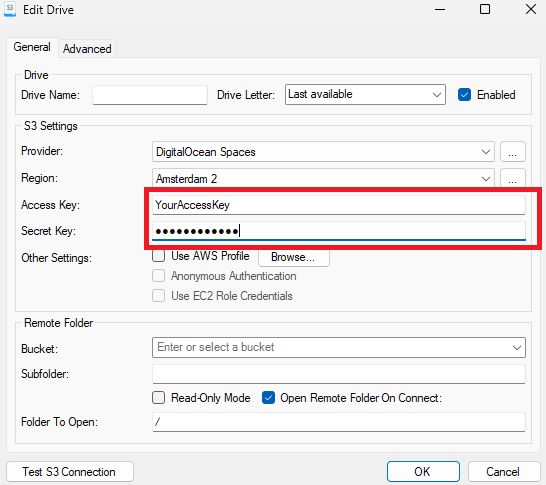Open the Bucket selection dropdown arrow
Viewport: 546px width, 485px height.
pyautogui.click(x=517, y=347)
